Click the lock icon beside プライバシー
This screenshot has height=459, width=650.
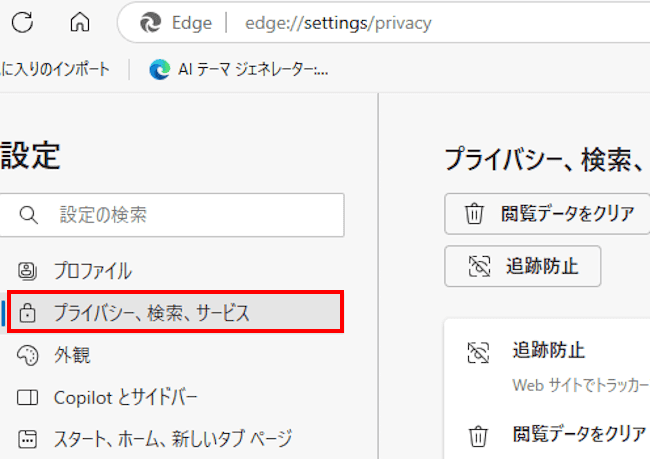27,313
